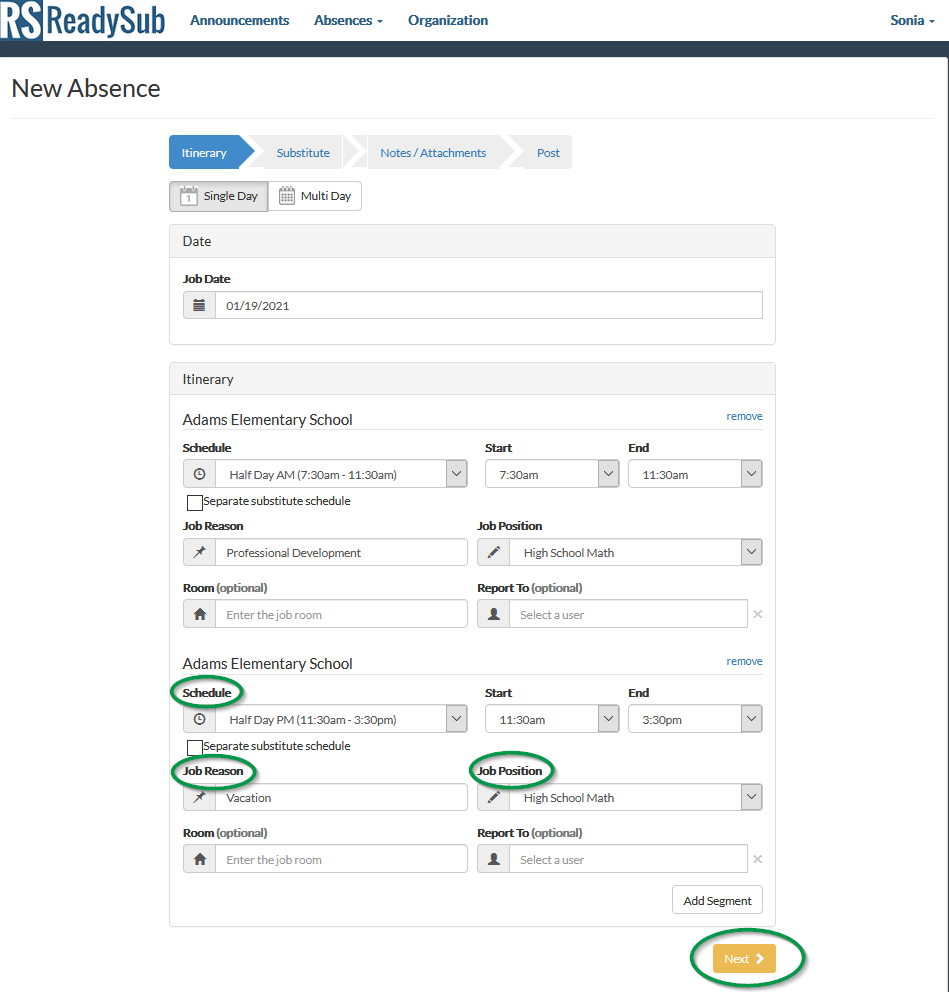Click the home icon beside the first Room field
Viewport: 949px width, 992px height.
pos(198,613)
